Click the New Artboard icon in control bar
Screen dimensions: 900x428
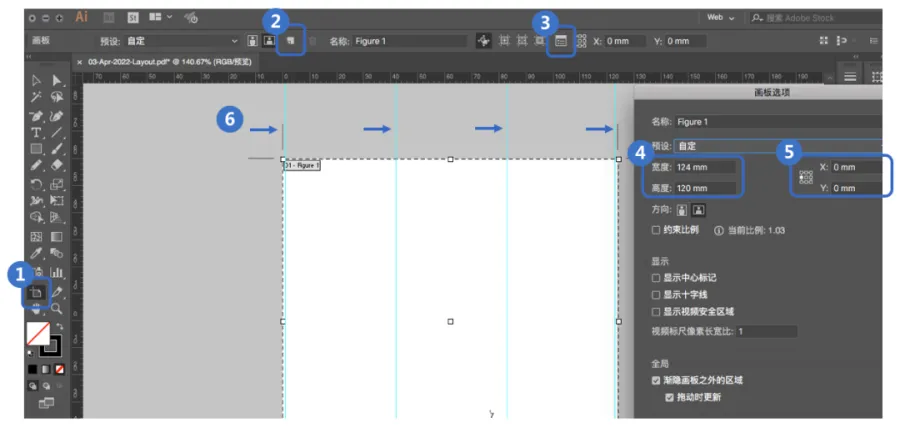coord(290,41)
